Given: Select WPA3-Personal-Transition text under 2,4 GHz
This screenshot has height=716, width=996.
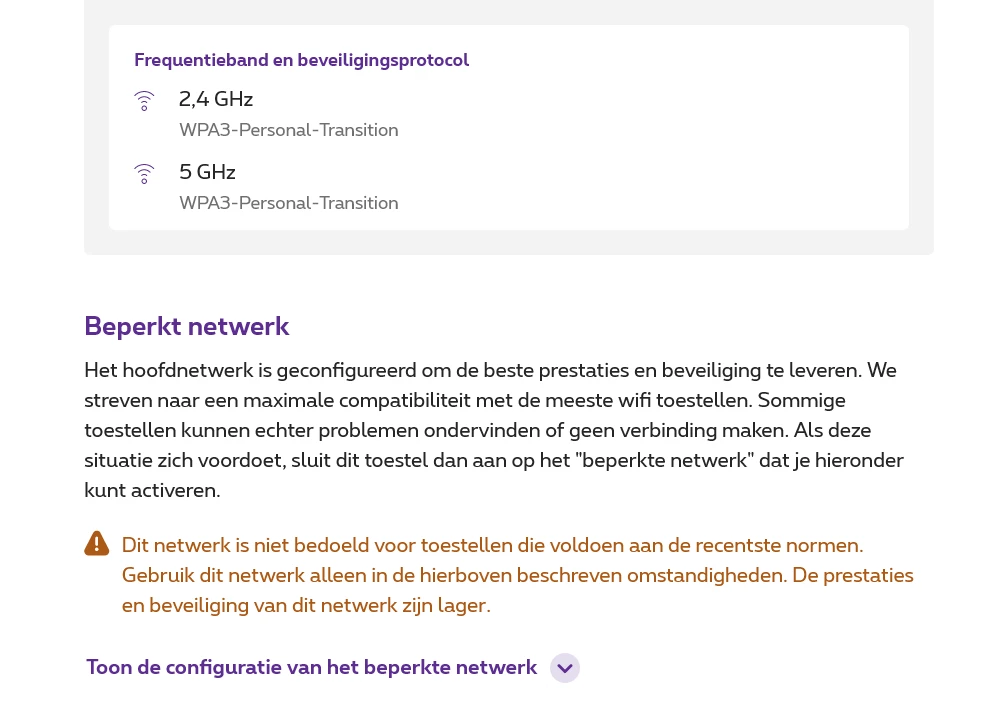Looking at the screenshot, I should pos(288,130).
